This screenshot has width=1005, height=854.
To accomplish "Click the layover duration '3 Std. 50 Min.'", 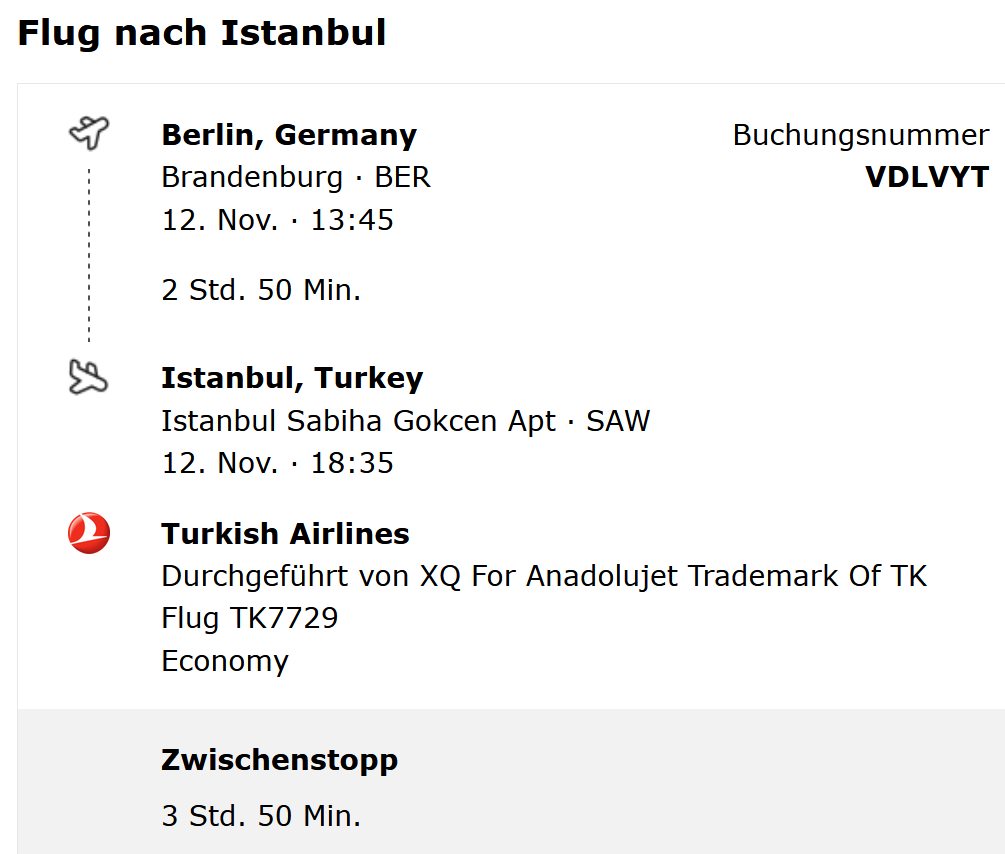I will (261, 816).
